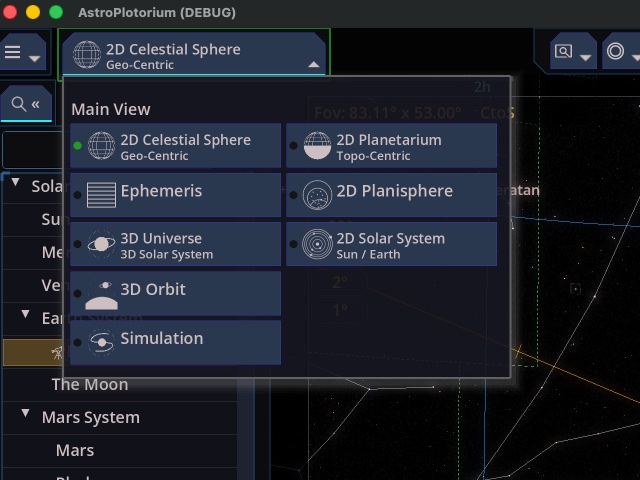Click the Simulation swirling orbit icon
The height and width of the screenshot is (480, 640).
tap(101, 342)
